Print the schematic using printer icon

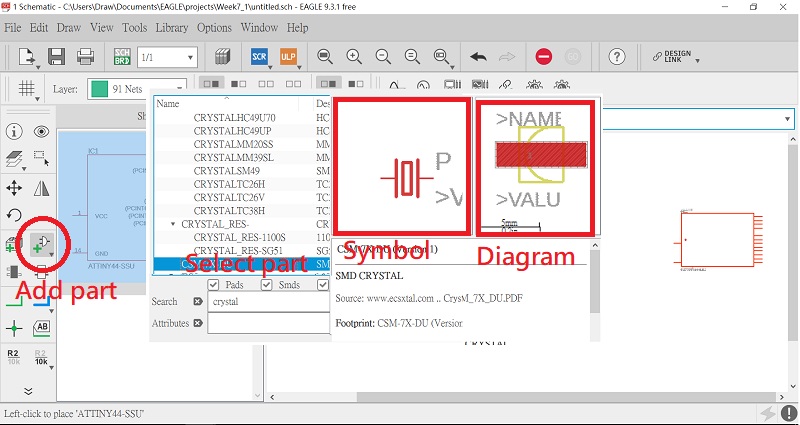86,57
